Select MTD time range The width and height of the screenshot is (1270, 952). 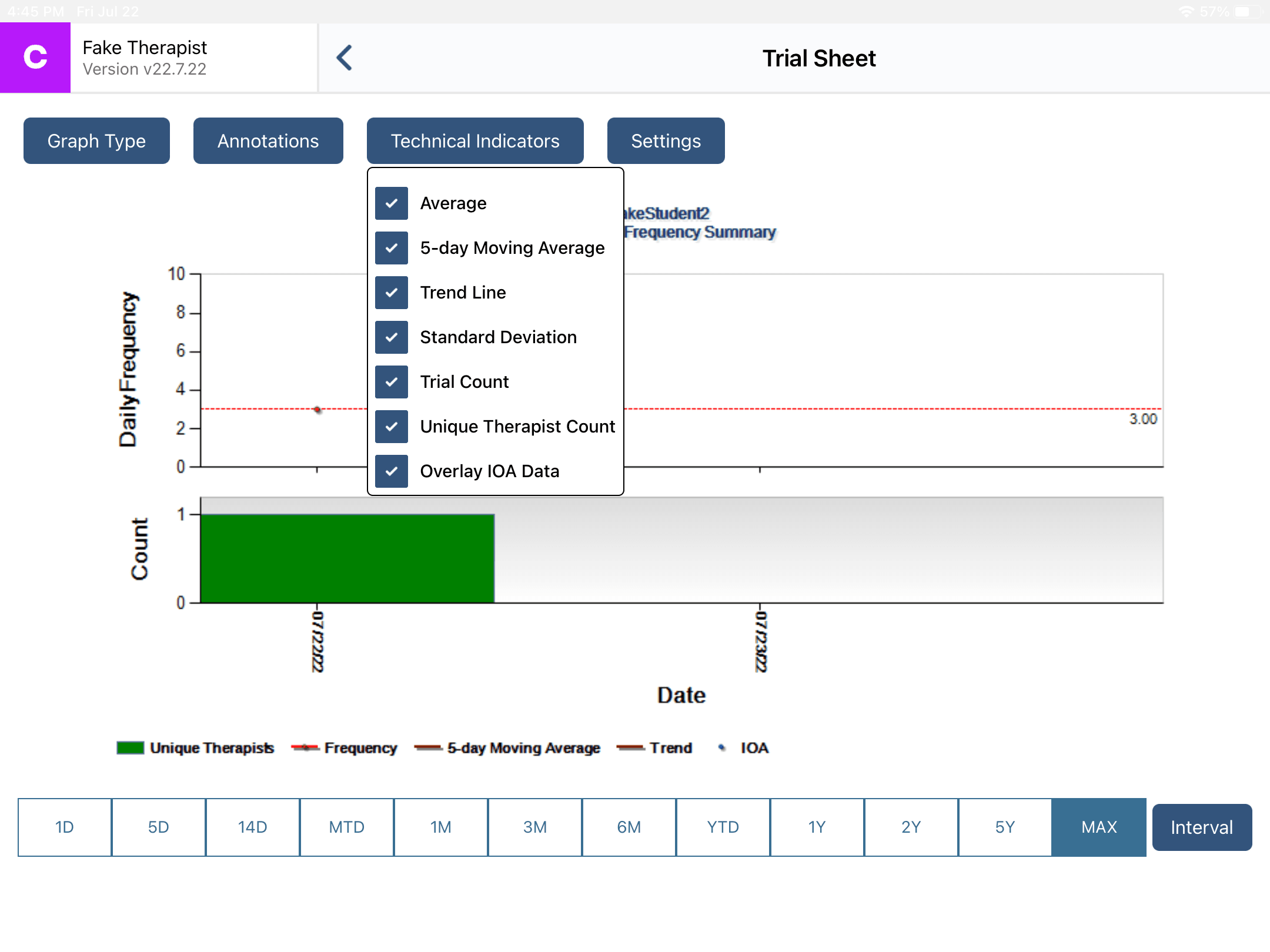click(347, 827)
